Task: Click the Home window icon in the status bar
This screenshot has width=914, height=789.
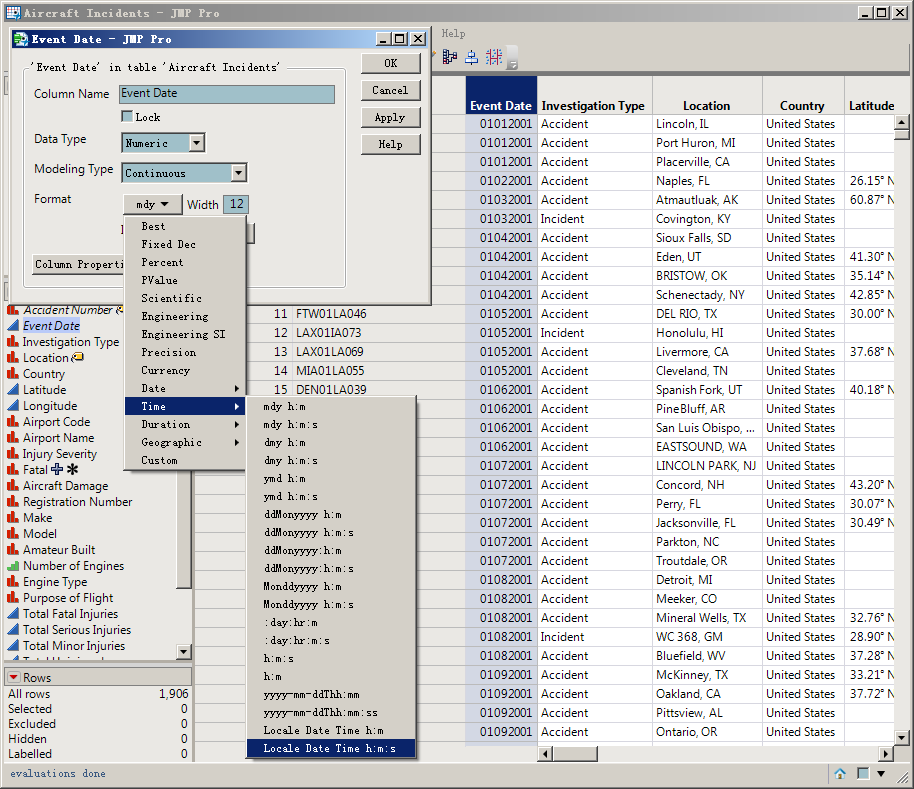Action: click(x=840, y=774)
